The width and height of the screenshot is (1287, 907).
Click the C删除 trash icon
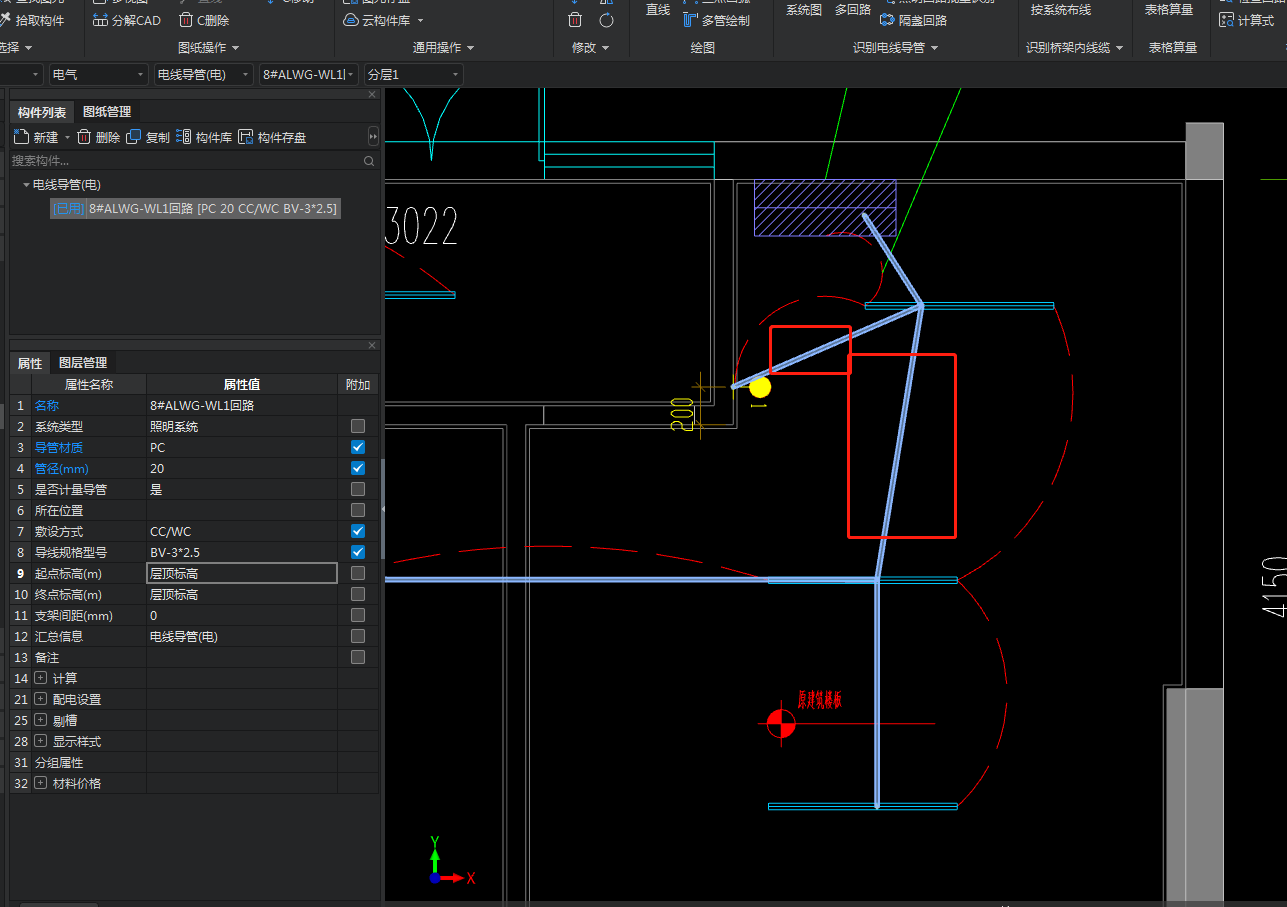click(186, 20)
